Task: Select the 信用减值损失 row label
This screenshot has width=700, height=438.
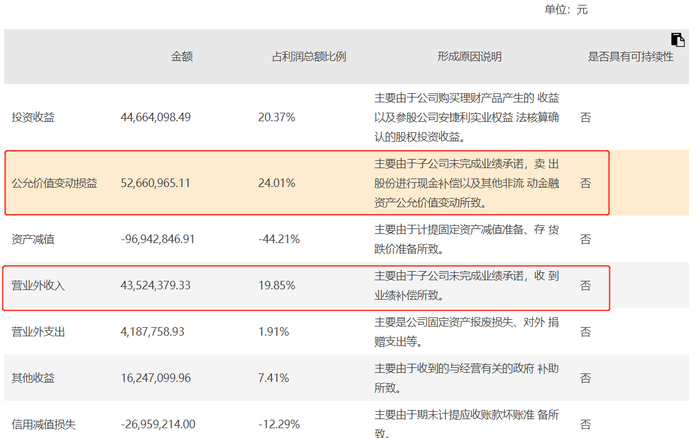Action: [x=44, y=424]
